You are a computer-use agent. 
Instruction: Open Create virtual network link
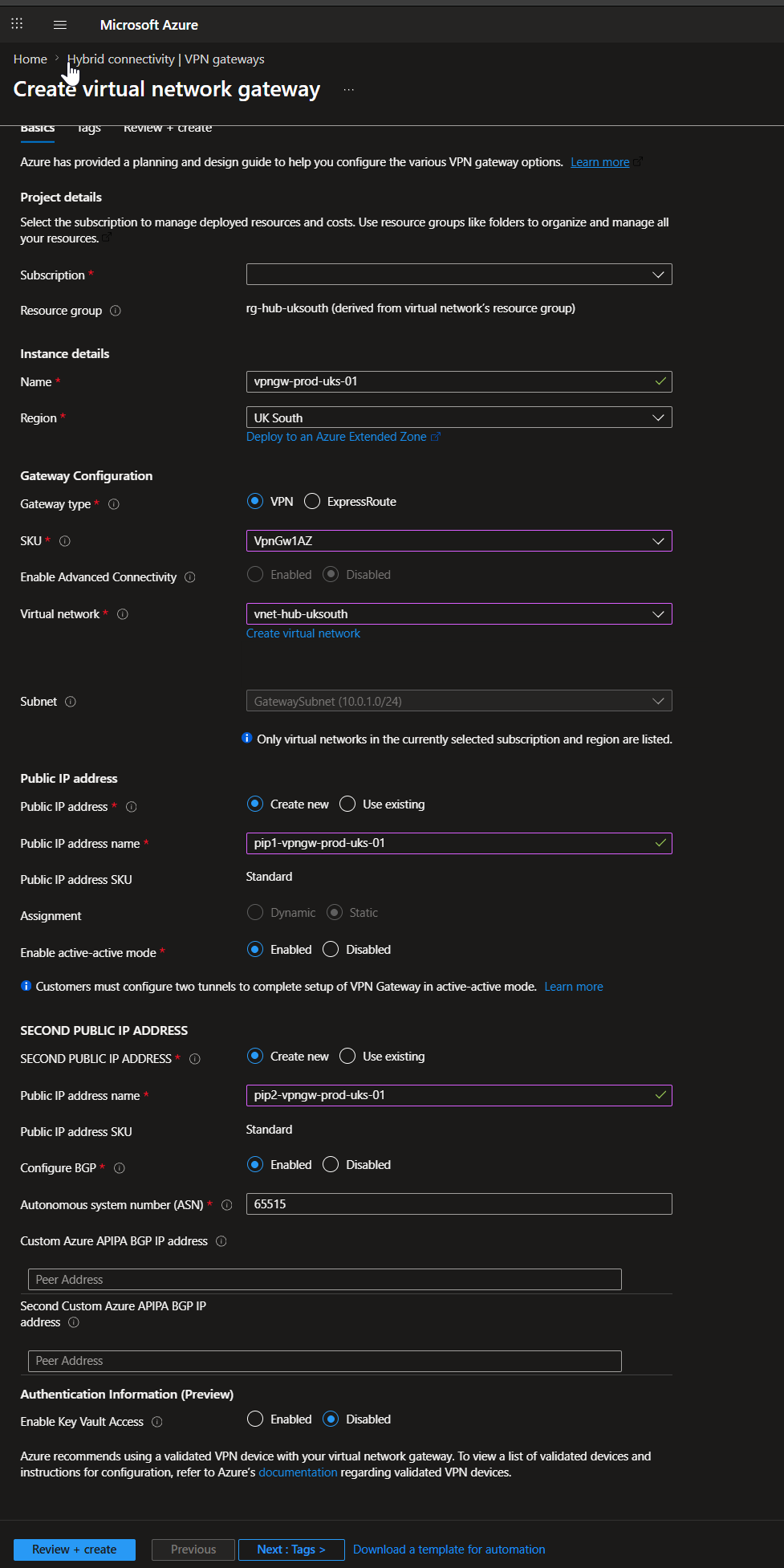pos(303,633)
